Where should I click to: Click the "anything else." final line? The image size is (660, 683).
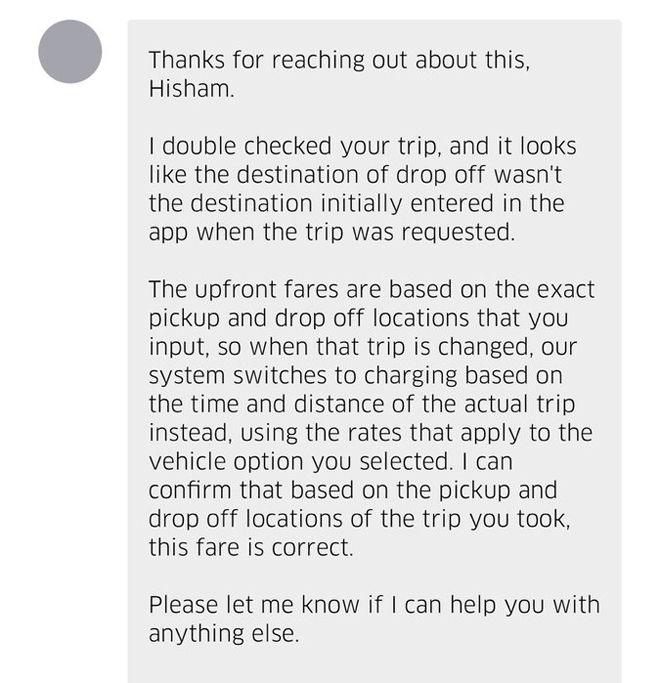pos(223,635)
